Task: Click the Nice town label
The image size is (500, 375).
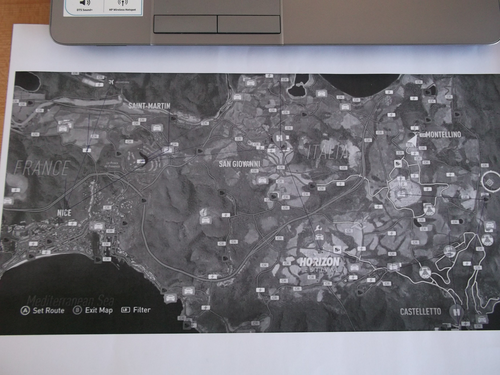Action: 64,213
